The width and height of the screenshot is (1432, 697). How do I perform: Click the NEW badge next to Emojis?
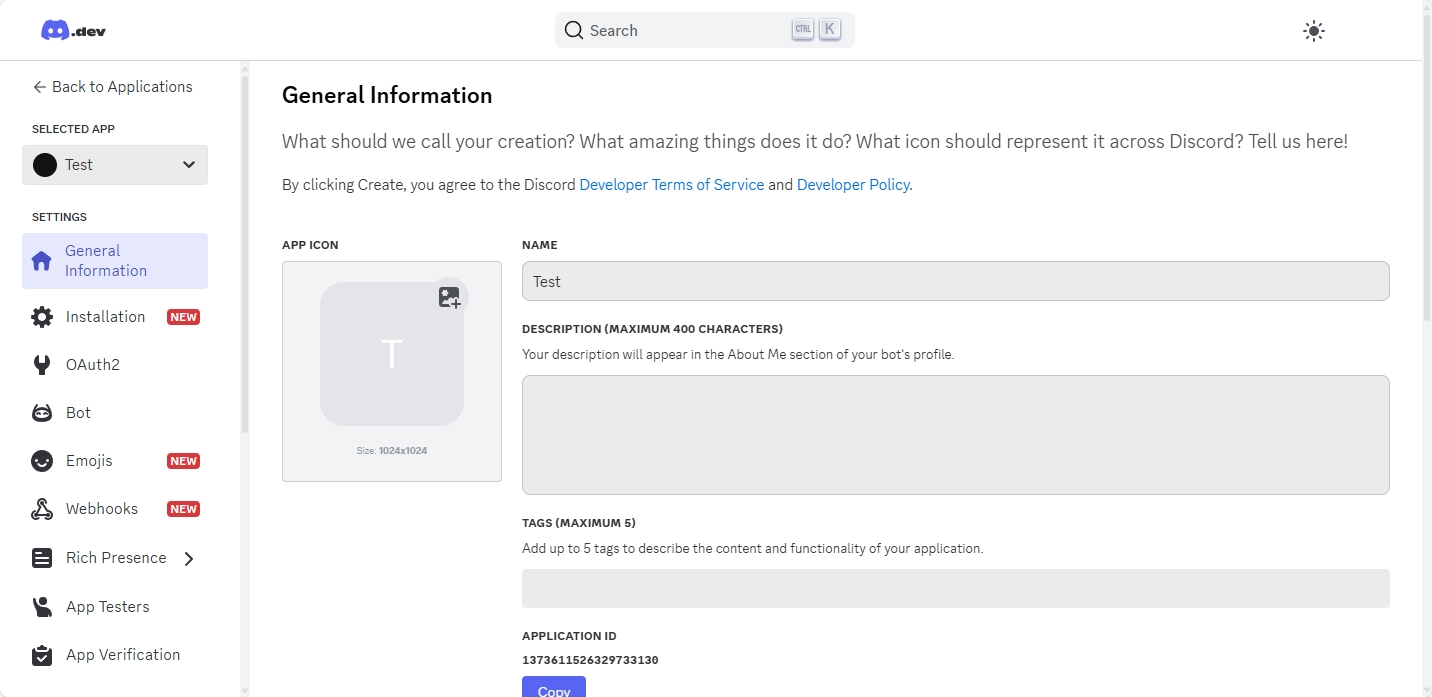[x=184, y=461]
